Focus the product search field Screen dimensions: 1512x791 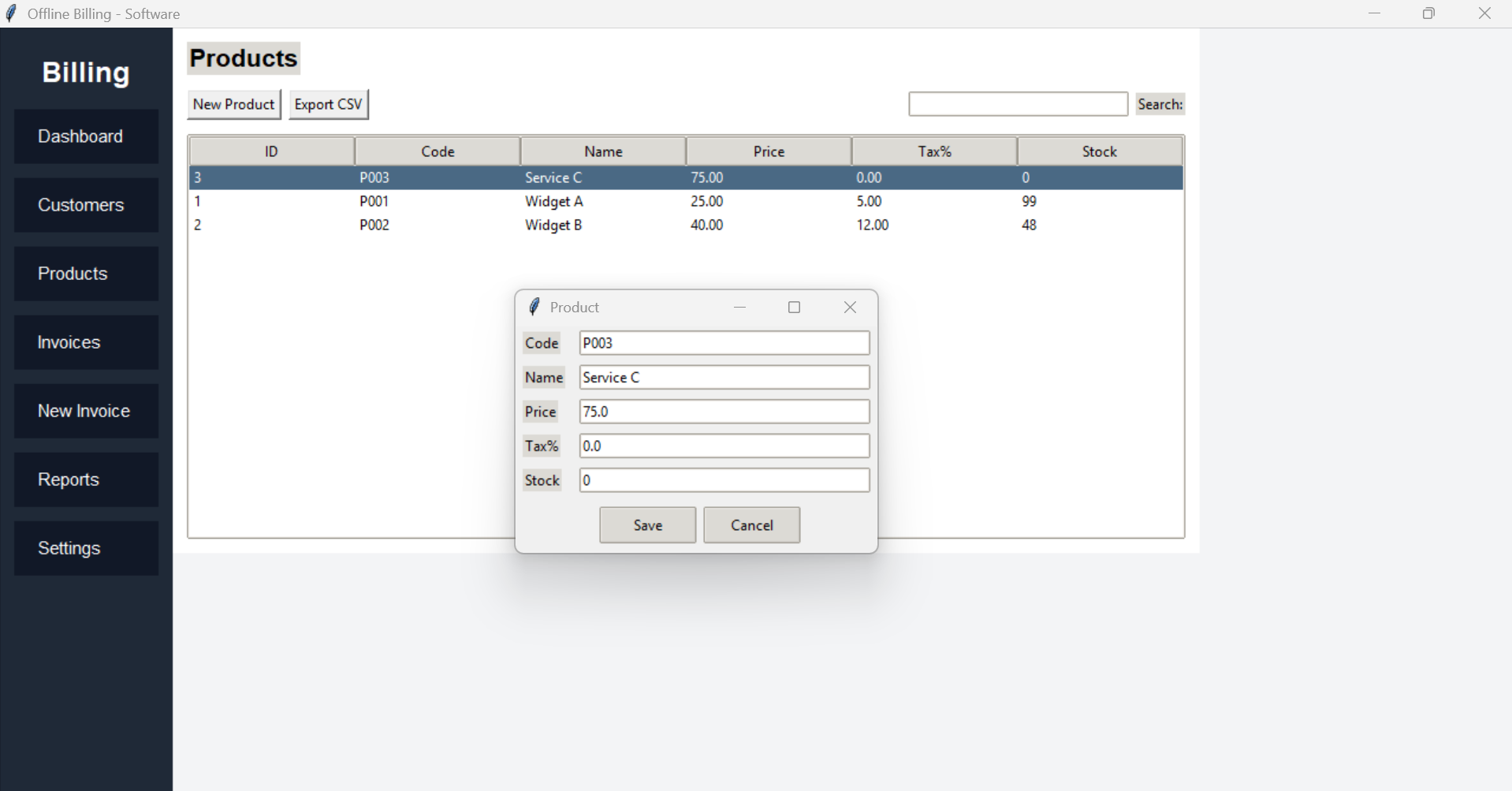1018,104
